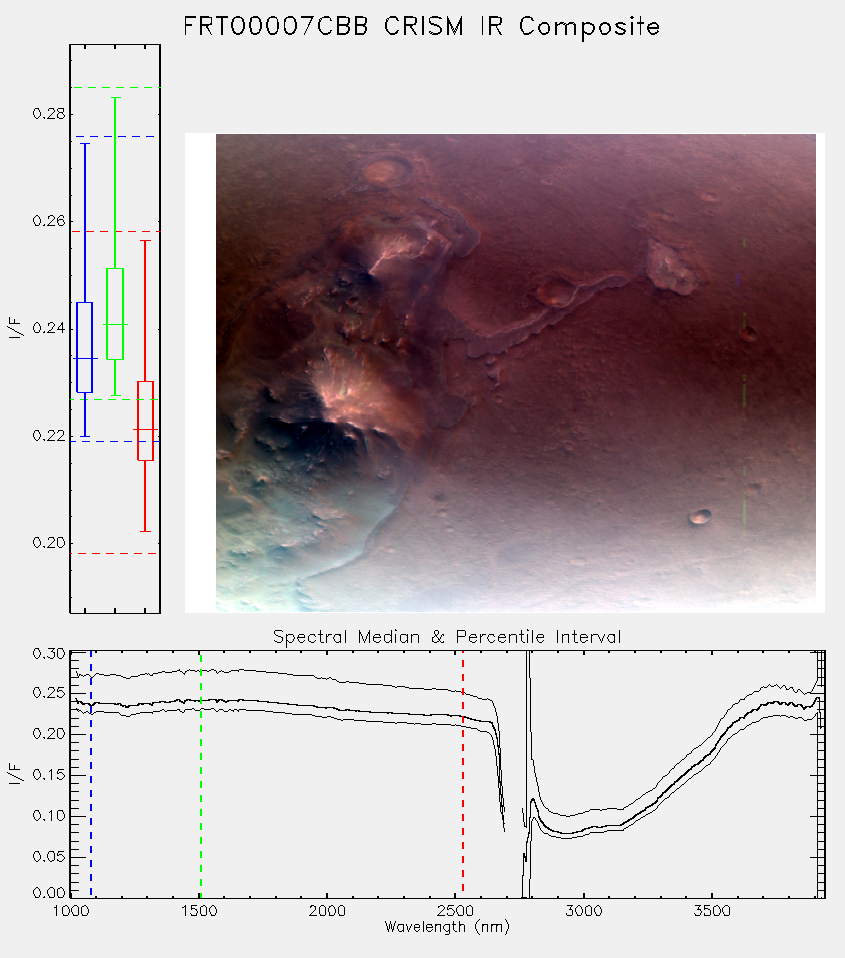Select the green box in the boxplot

click(x=115, y=314)
